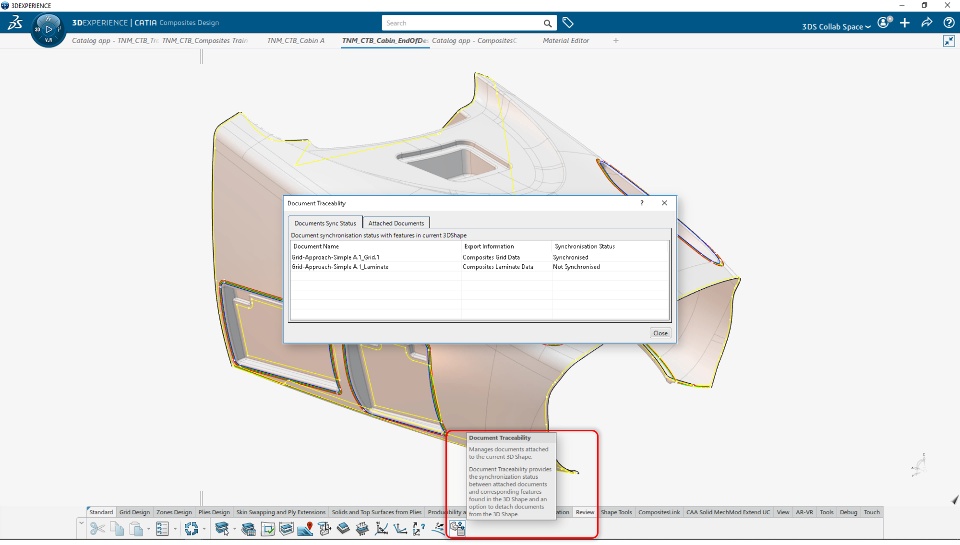
Task: Open the Help question mark in top bar
Action: click(949, 23)
